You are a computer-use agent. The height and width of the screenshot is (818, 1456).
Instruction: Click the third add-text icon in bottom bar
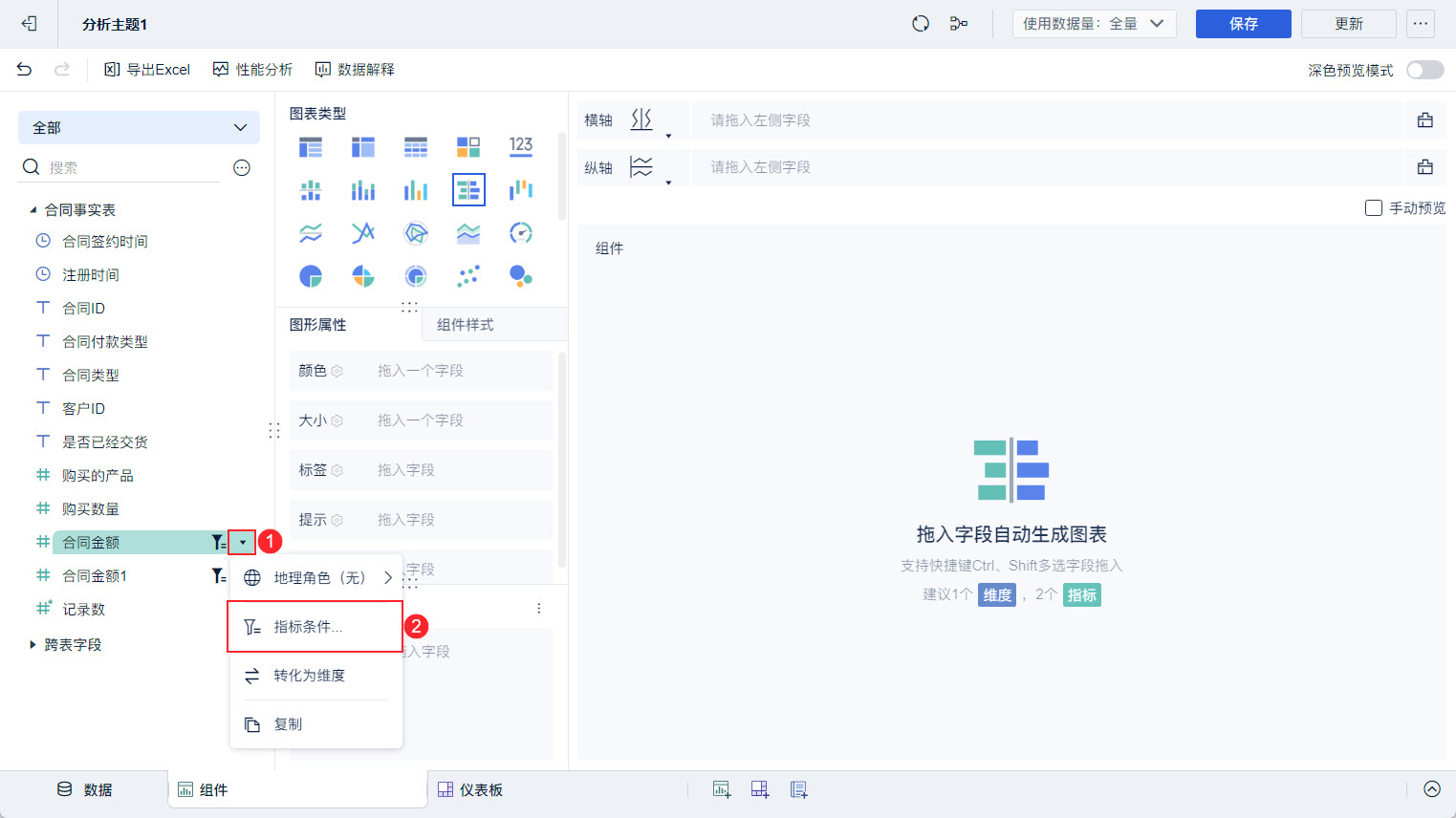click(799, 789)
